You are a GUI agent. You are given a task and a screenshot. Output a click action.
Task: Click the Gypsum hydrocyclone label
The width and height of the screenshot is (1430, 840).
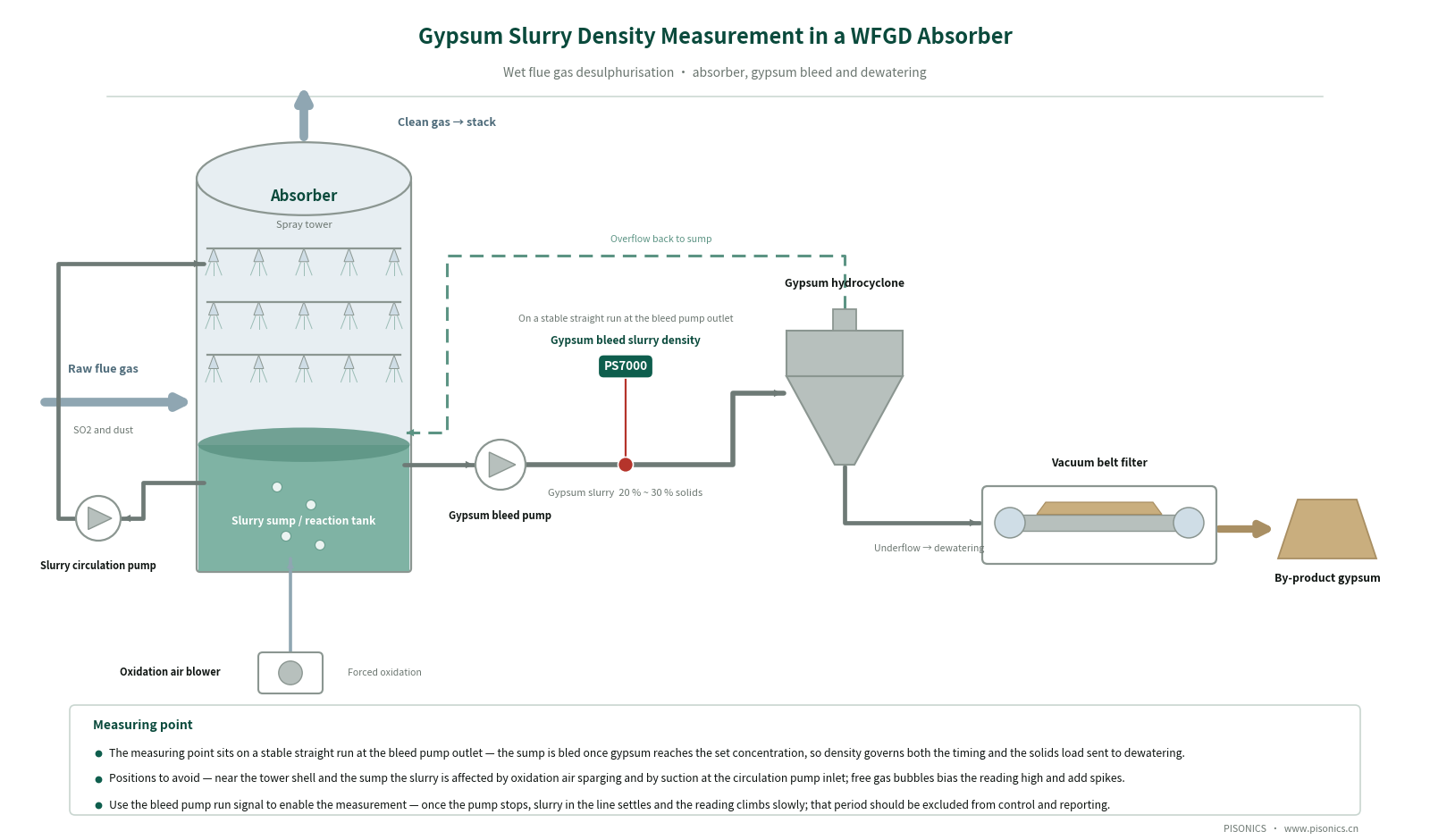pyautogui.click(x=845, y=282)
